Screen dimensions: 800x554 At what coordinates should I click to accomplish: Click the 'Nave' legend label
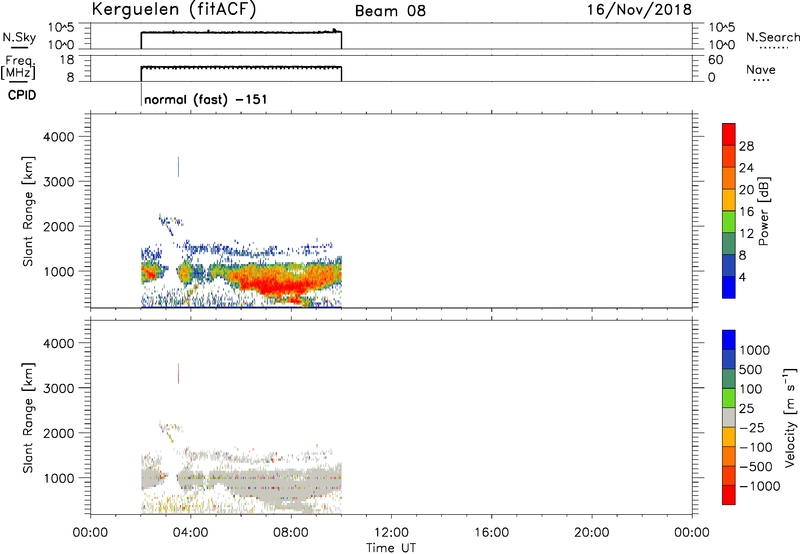pyautogui.click(x=761, y=69)
